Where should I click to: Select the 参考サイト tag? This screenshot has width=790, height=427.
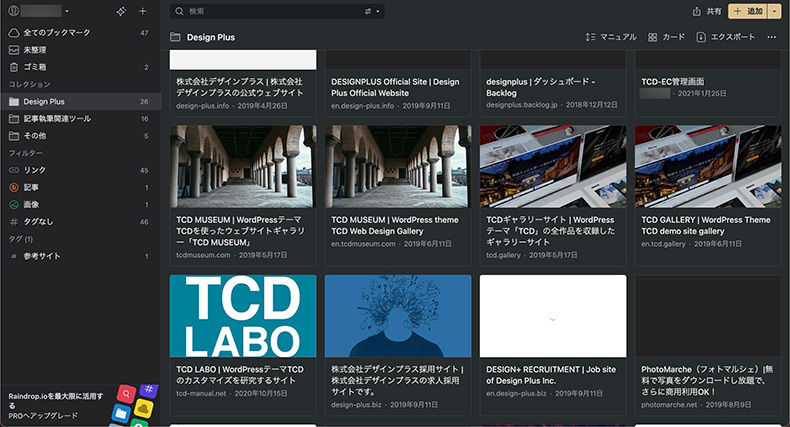point(81,256)
